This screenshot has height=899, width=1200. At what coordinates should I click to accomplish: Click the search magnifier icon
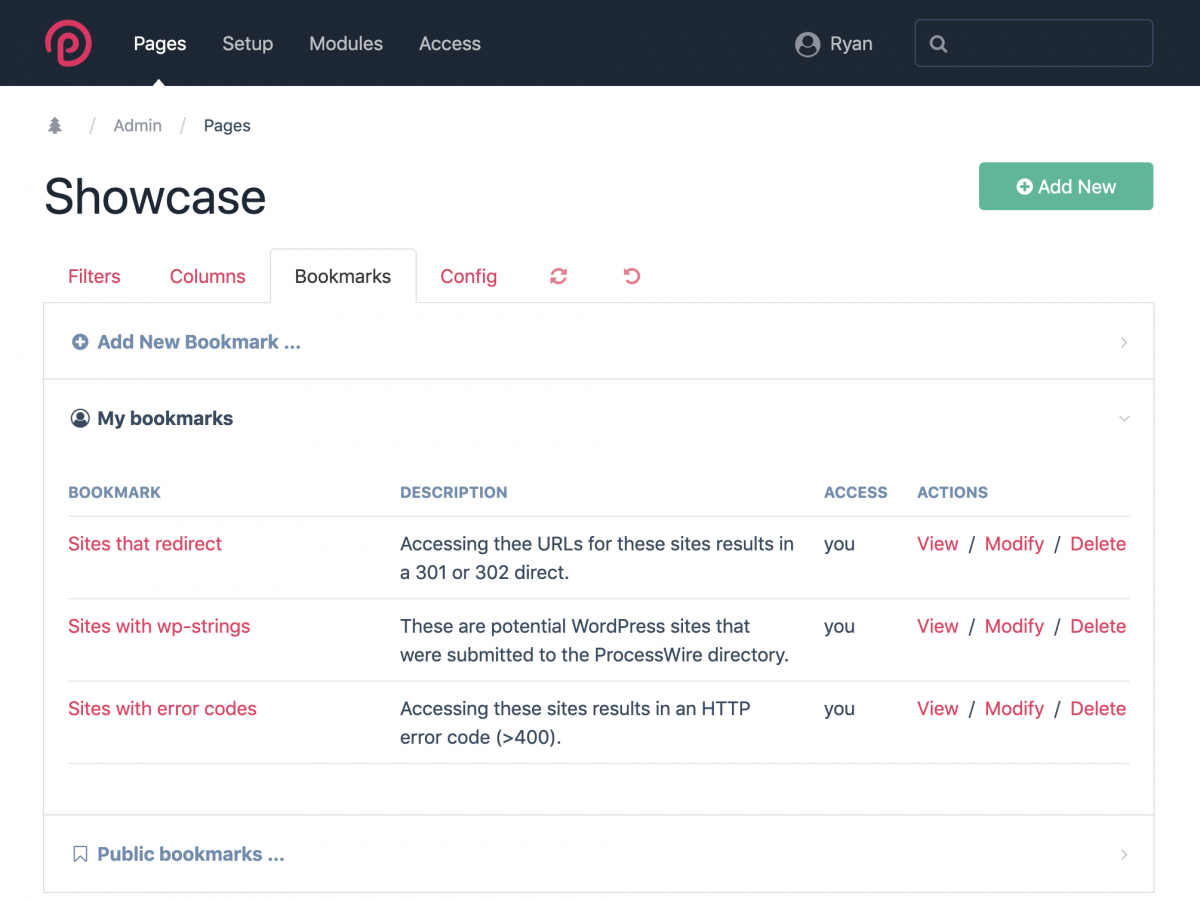point(938,44)
